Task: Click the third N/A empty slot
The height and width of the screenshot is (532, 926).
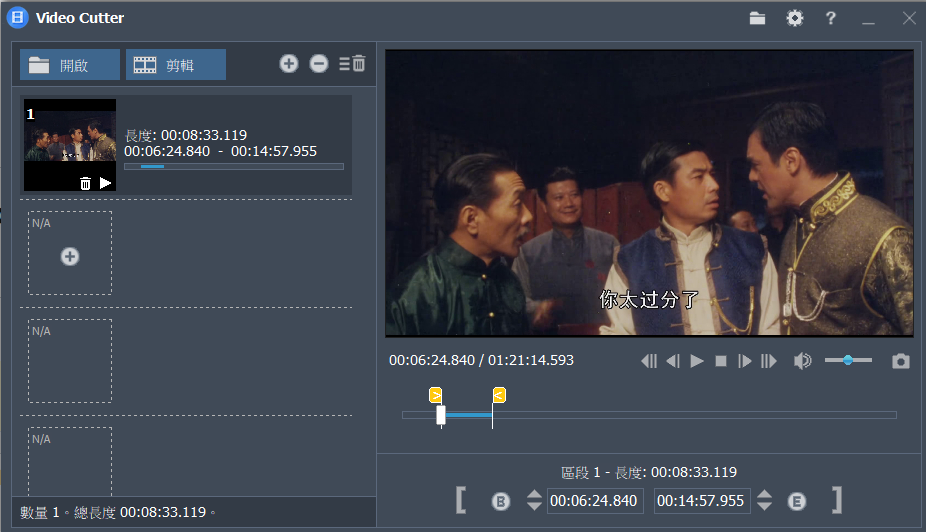Action: click(70, 462)
